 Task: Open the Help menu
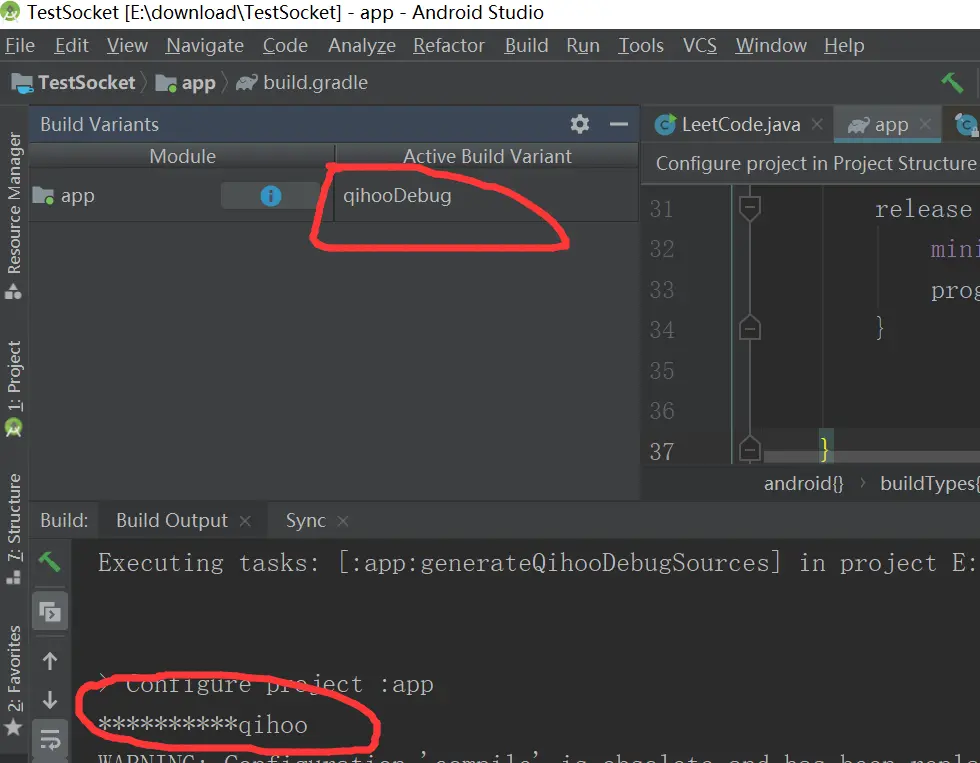pyautogui.click(x=844, y=46)
